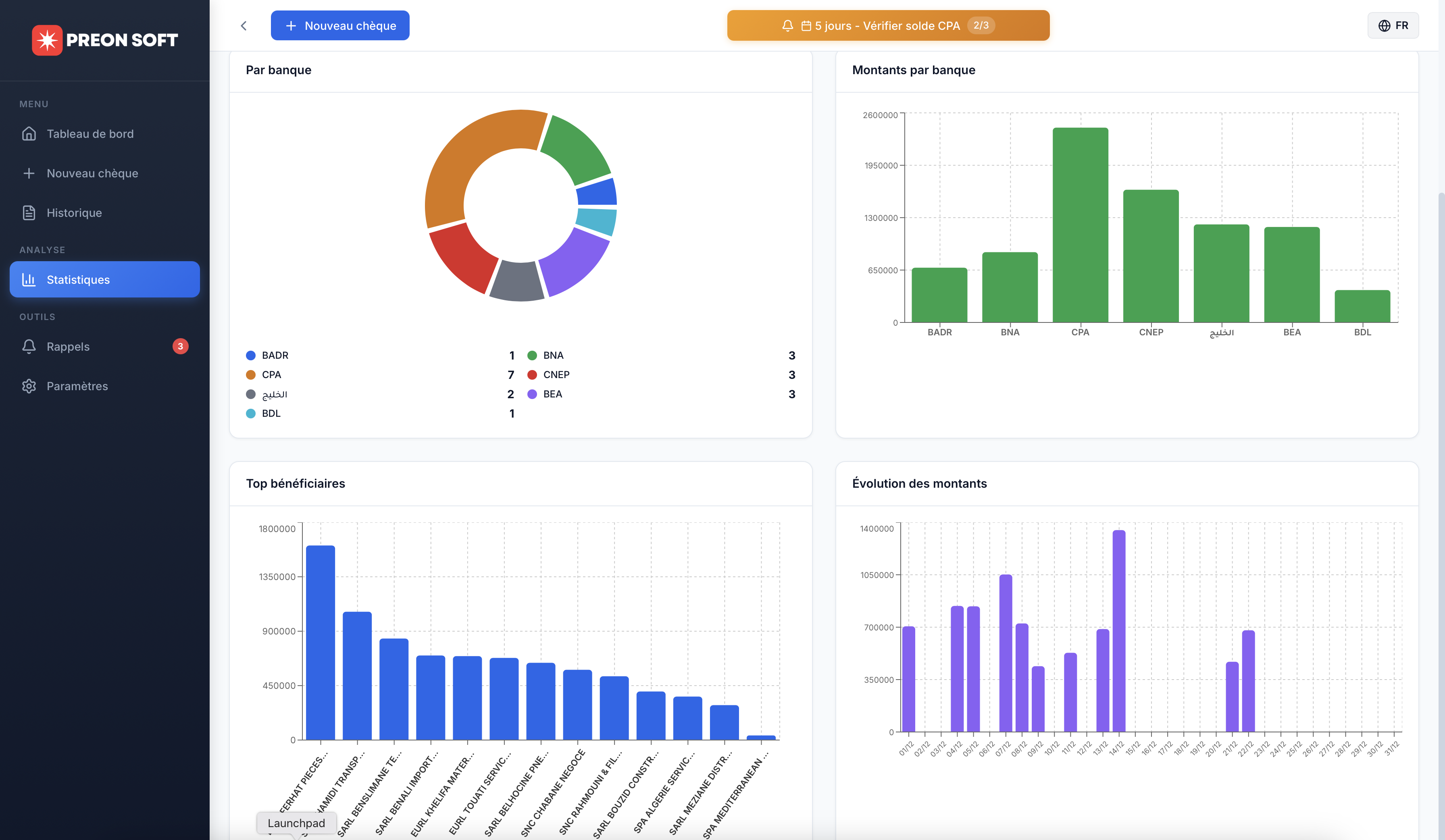Click the CPA bar in Montants par banque

[1080, 225]
